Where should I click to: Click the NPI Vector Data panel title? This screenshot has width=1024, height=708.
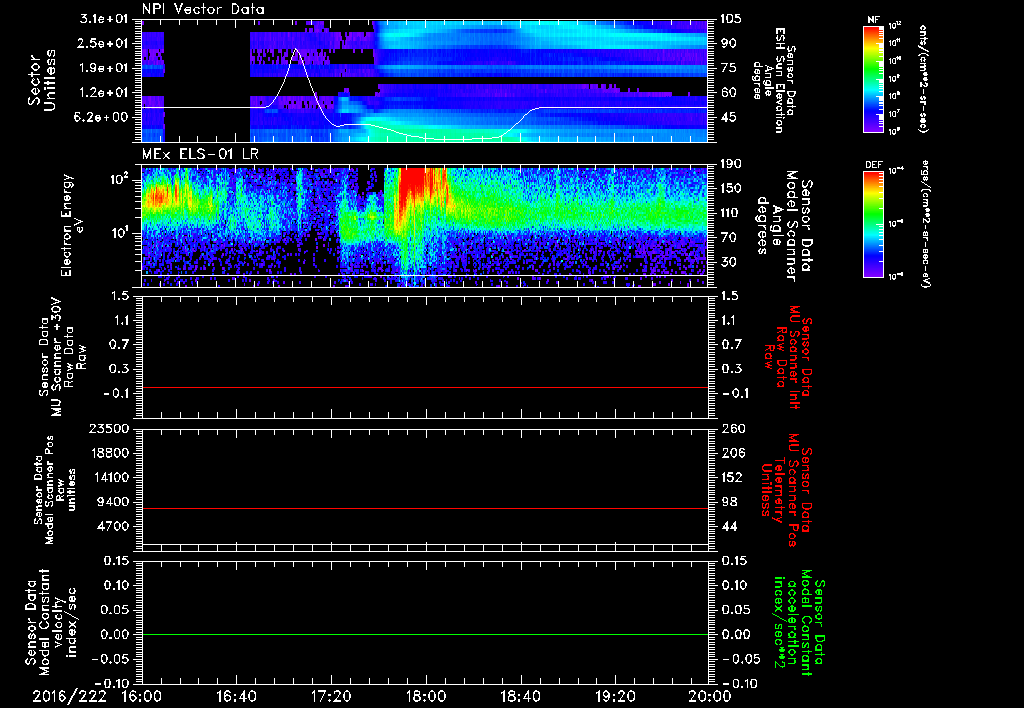[x=204, y=9]
